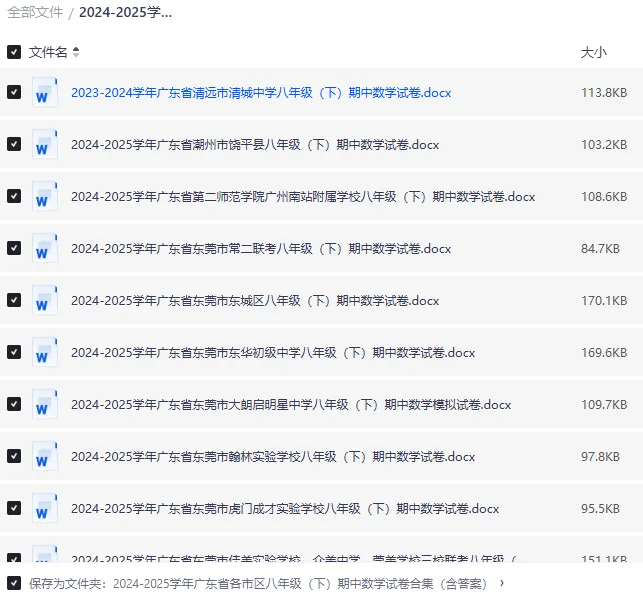Image resolution: width=643 pixels, height=596 pixels.
Task: Click Word icon of 东莞市东城区 file
Action: click(45, 300)
